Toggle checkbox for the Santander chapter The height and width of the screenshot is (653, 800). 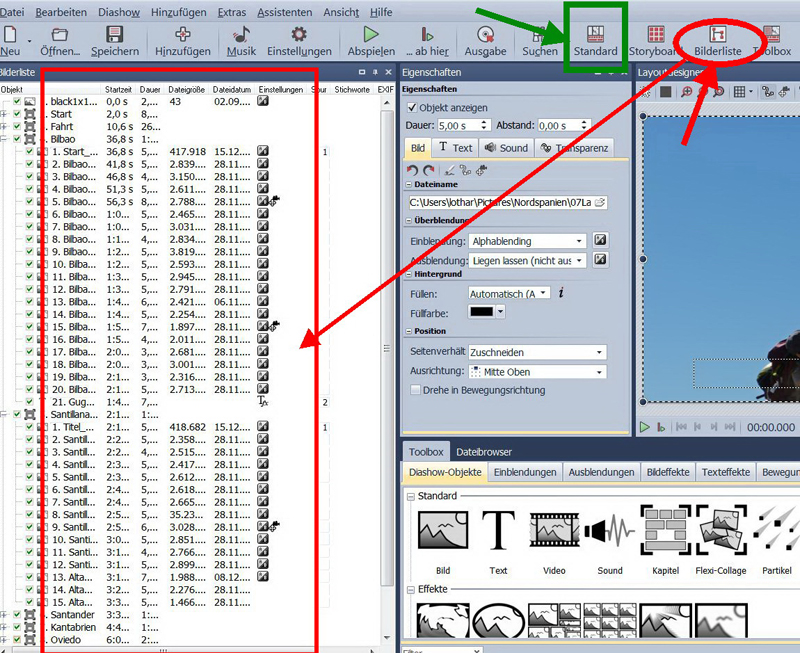click(17, 614)
